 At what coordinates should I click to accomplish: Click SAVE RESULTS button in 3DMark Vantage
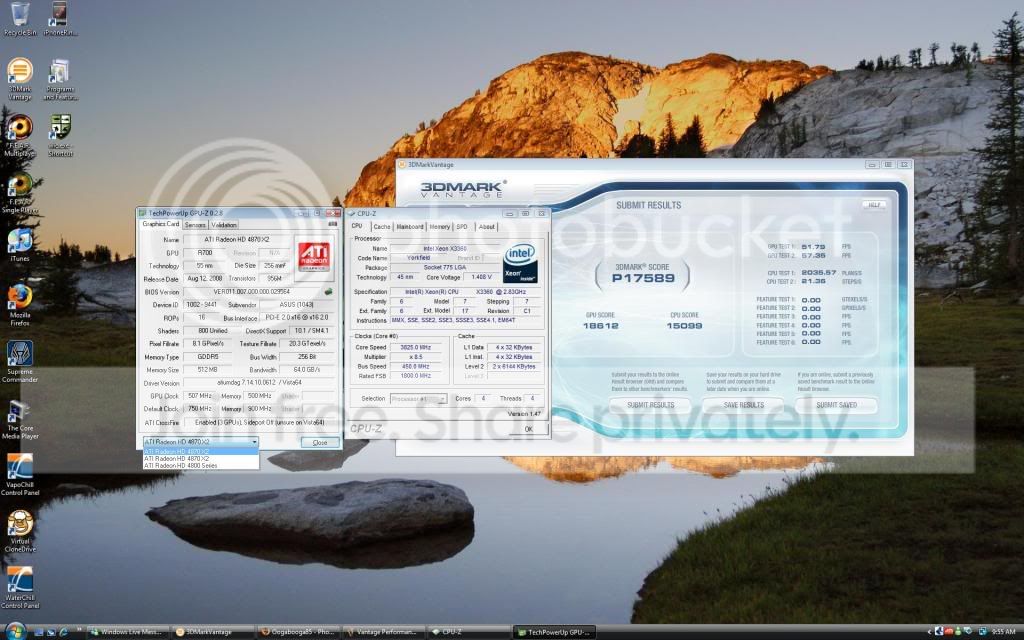click(743, 405)
